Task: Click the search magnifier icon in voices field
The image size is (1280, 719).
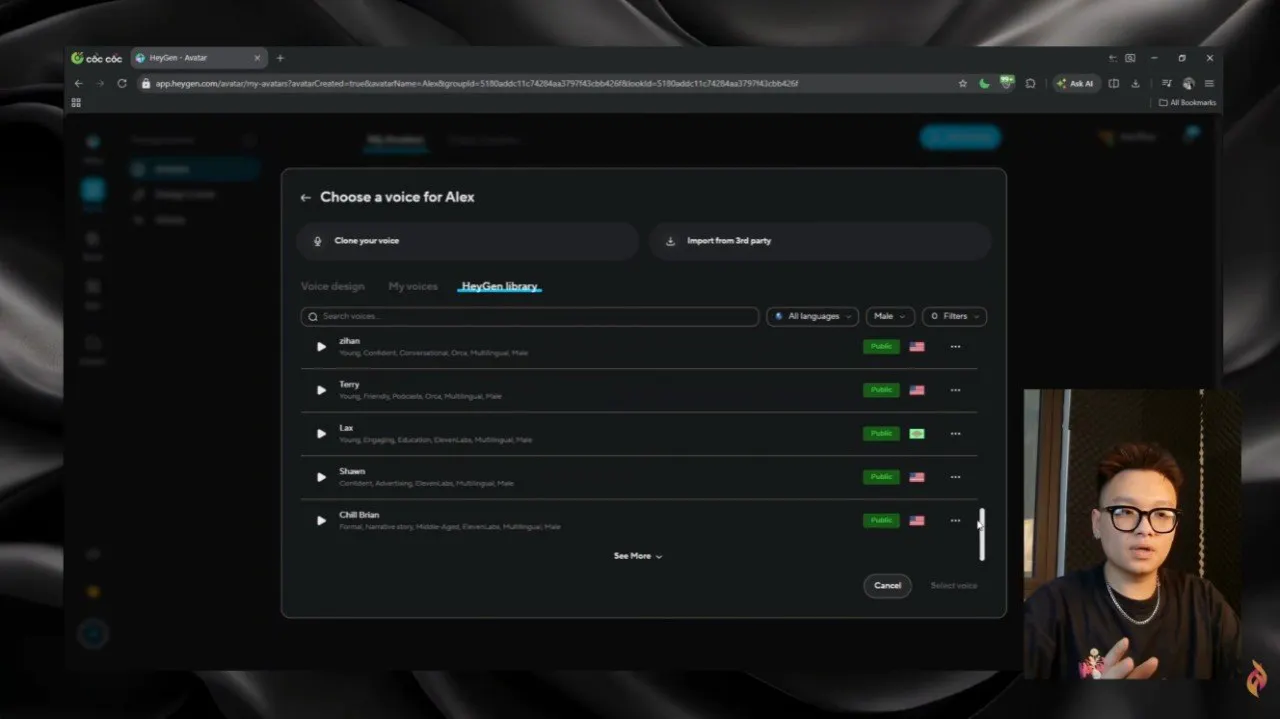Action: pyautogui.click(x=313, y=316)
